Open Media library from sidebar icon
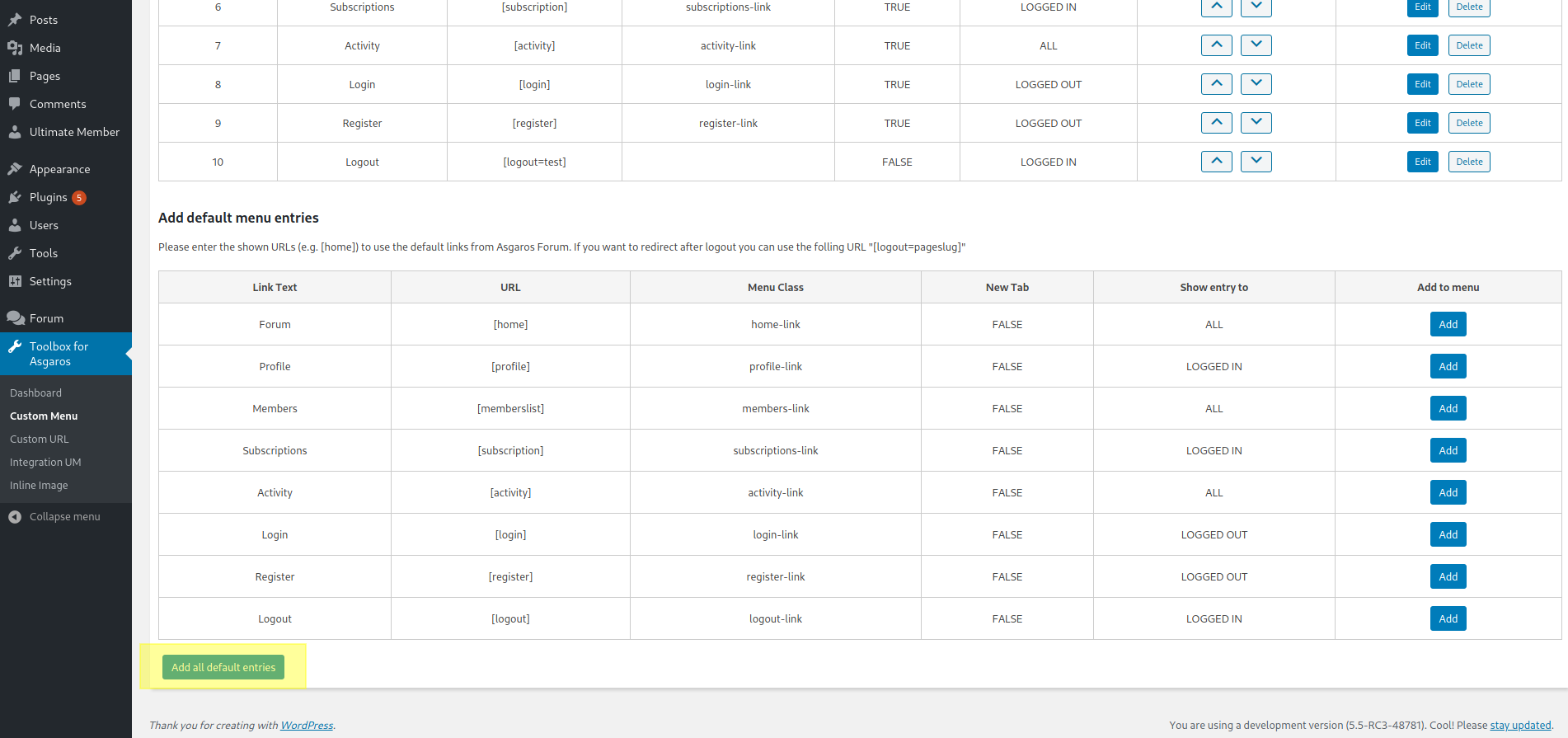This screenshot has width=1568, height=738. click(15, 48)
